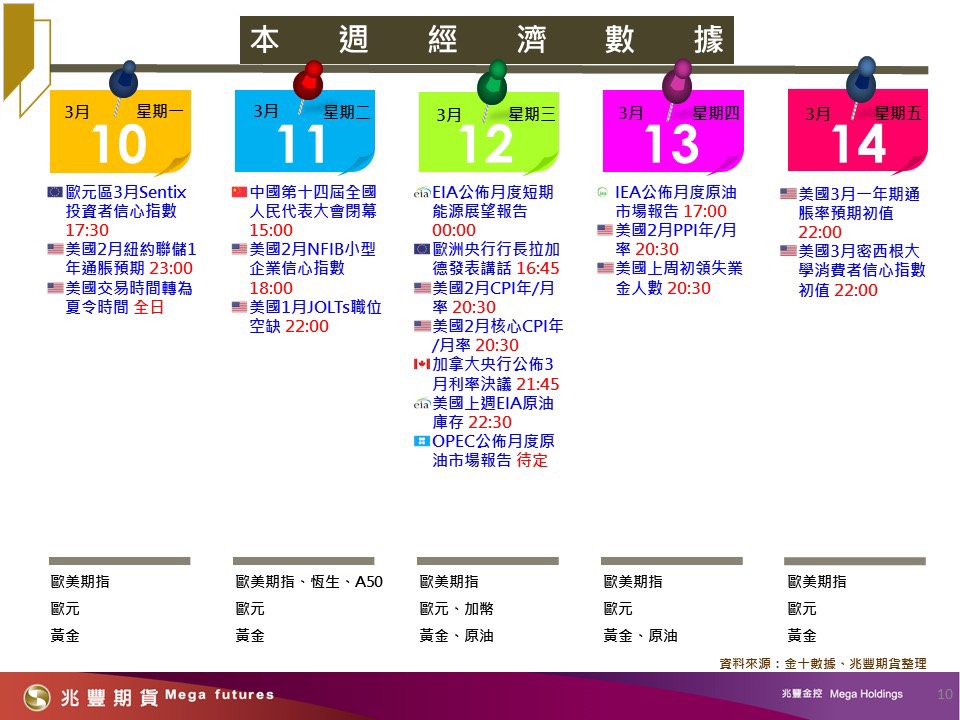Viewport: 960px width, 720px height.
Task: Click the page number 10
Action: [944, 694]
